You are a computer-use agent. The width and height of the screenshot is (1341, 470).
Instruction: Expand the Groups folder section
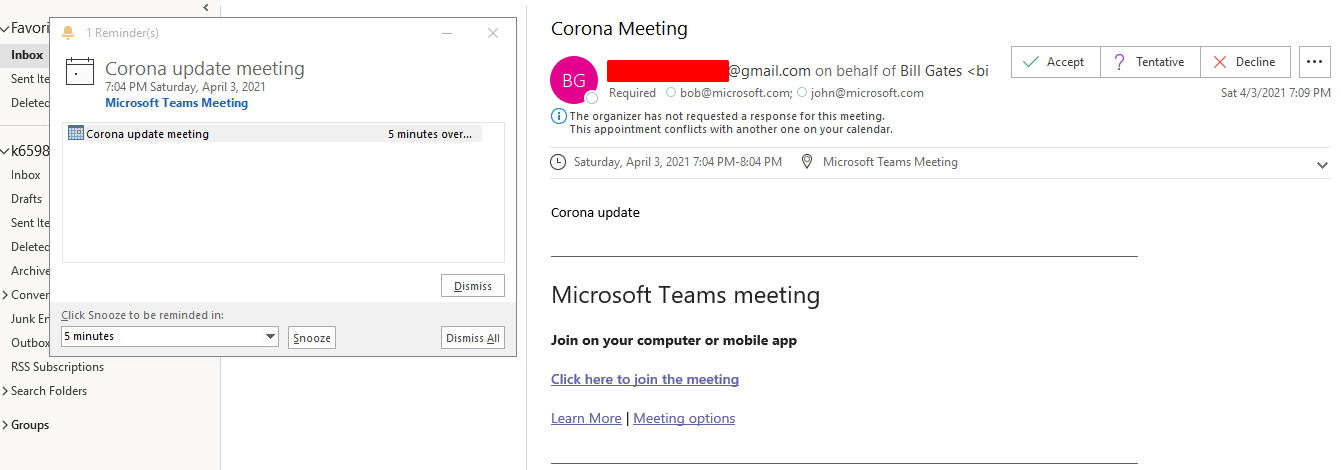pyautogui.click(x=5, y=425)
